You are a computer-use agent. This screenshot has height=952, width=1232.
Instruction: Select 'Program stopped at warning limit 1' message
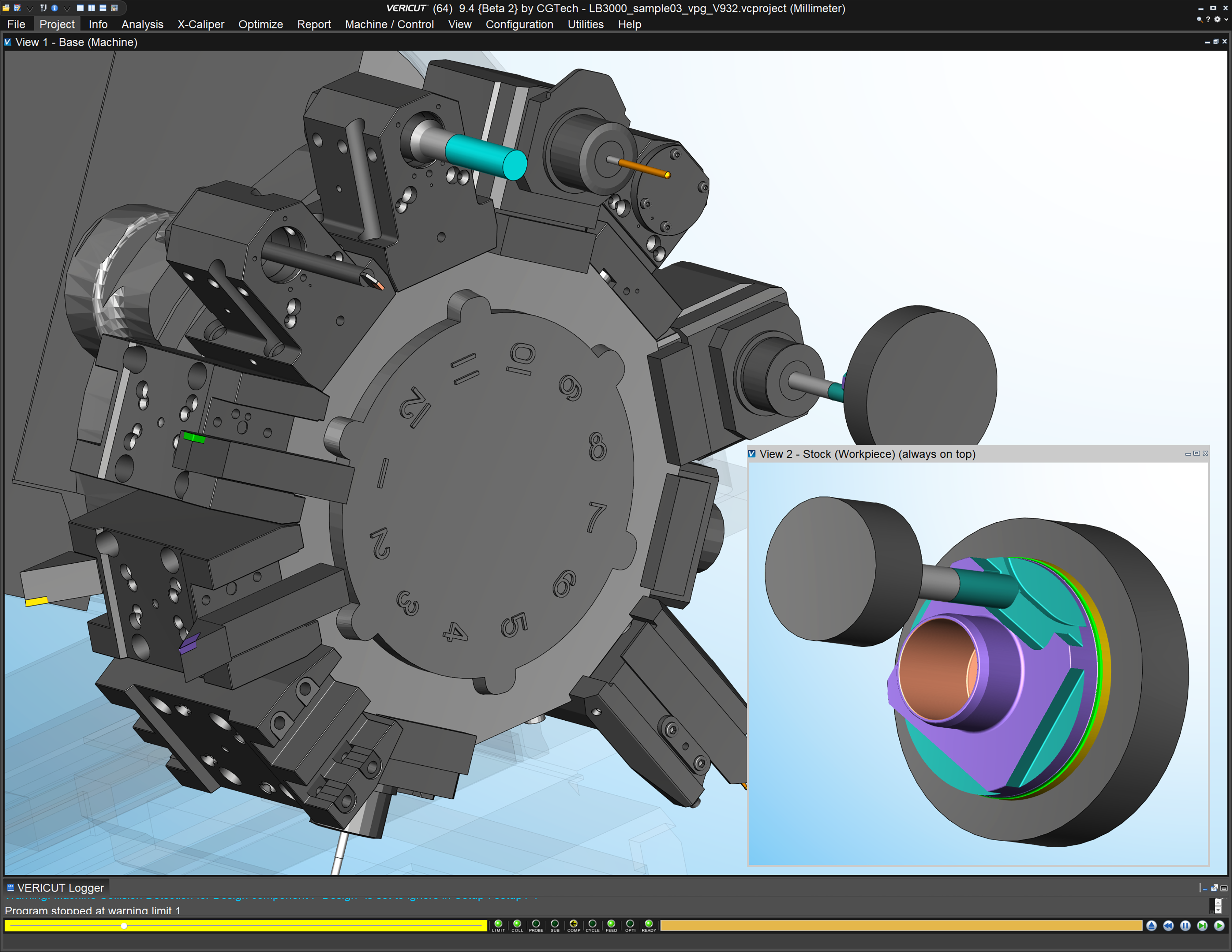[x=92, y=910]
